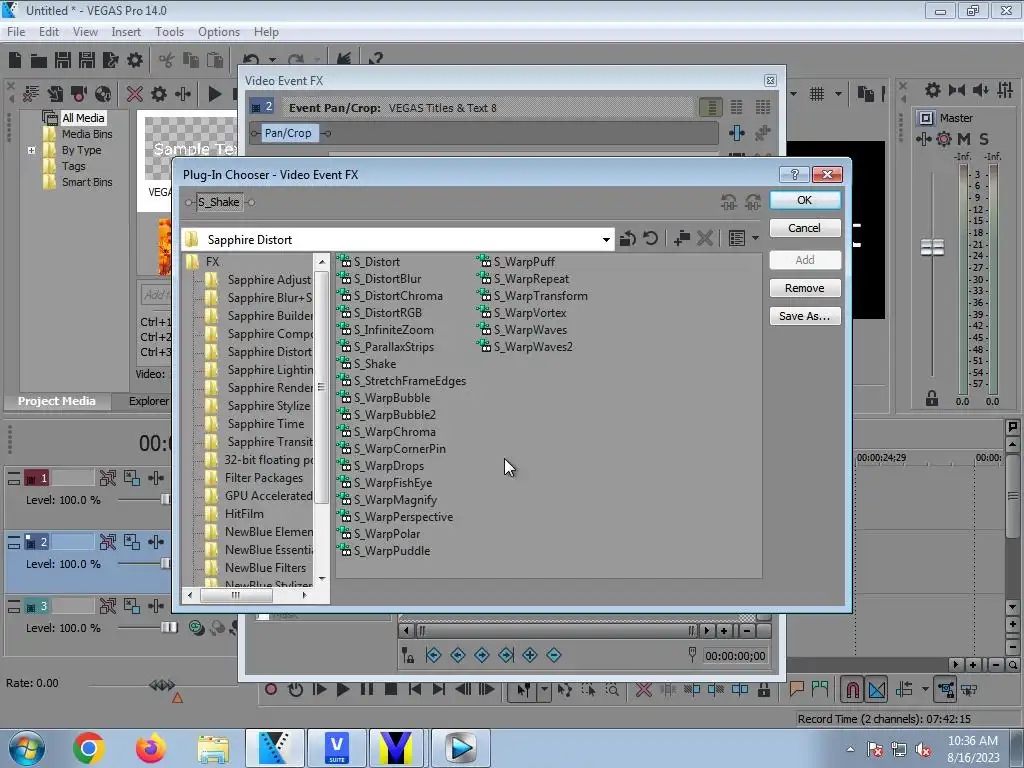Click the Rate scrub slider control

162,684
